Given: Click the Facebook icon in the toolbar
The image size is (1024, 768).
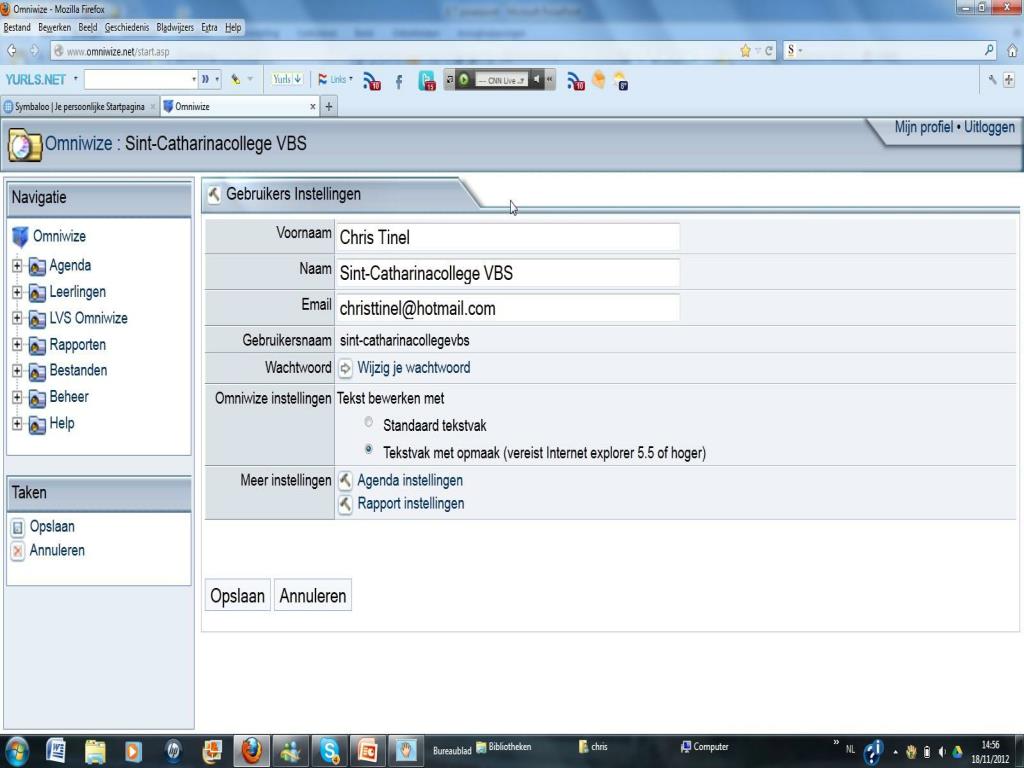Looking at the screenshot, I should tap(398, 81).
